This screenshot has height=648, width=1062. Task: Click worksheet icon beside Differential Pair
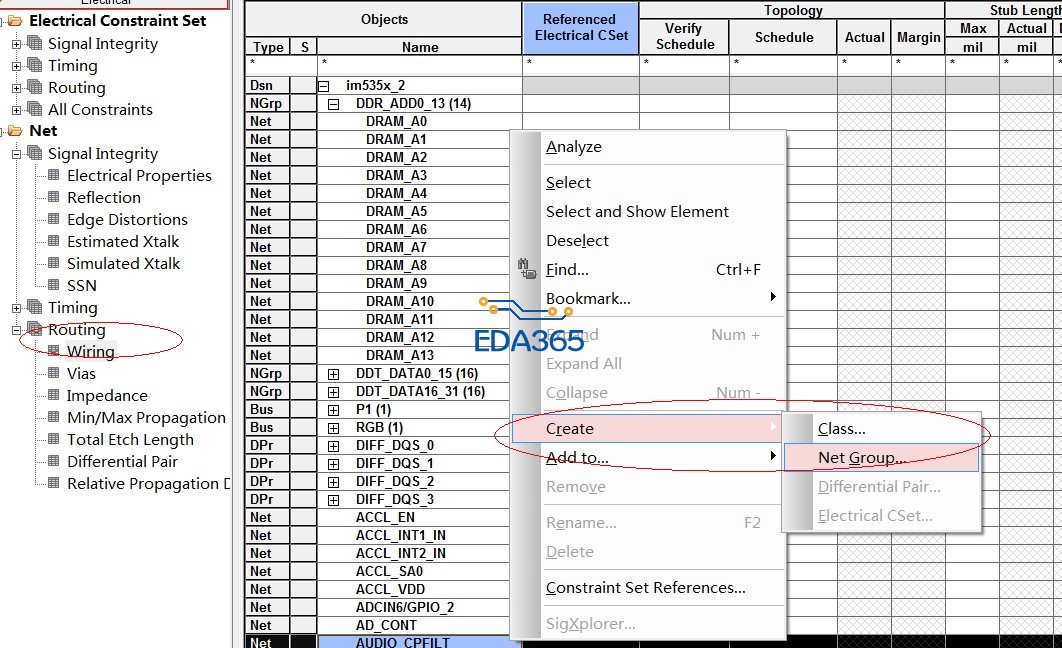54,461
